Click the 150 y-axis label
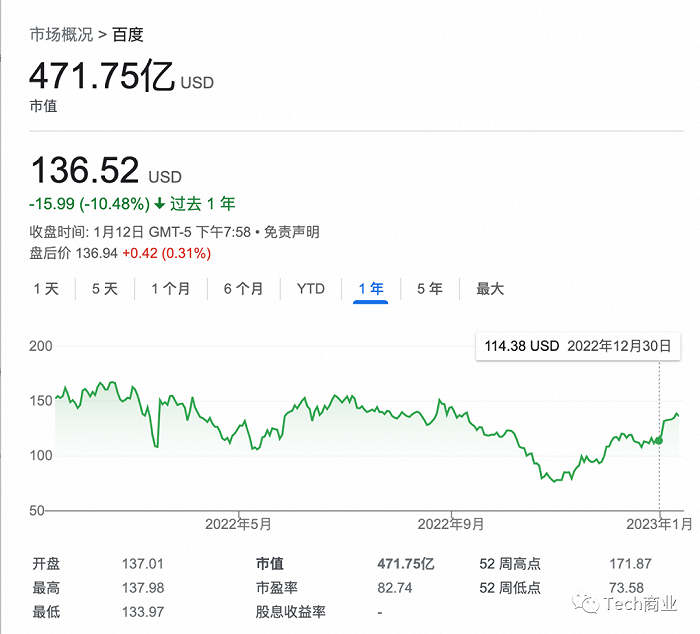 click(x=41, y=400)
